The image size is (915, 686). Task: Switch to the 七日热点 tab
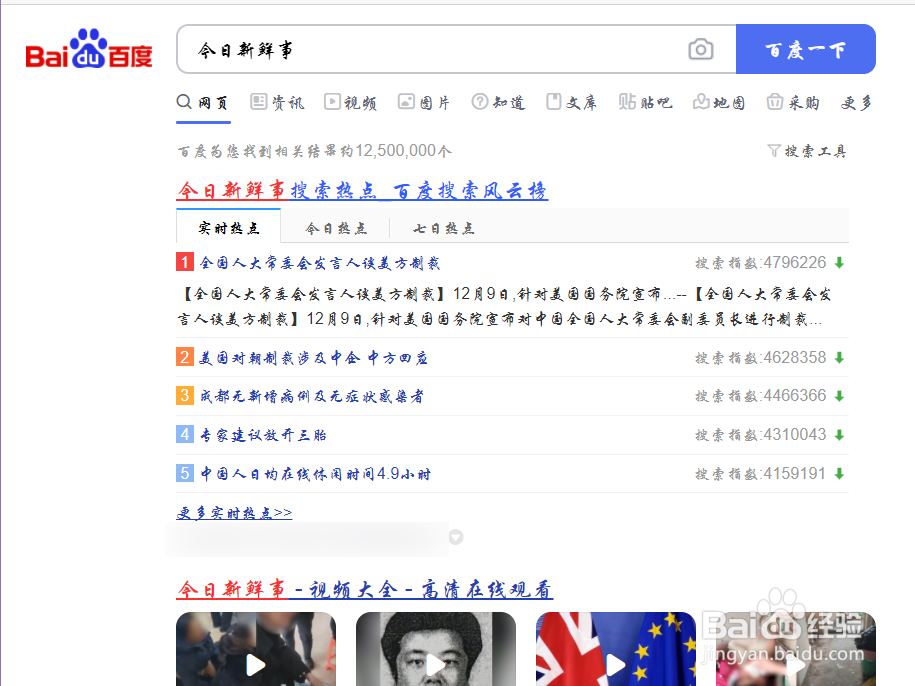[x=443, y=228]
